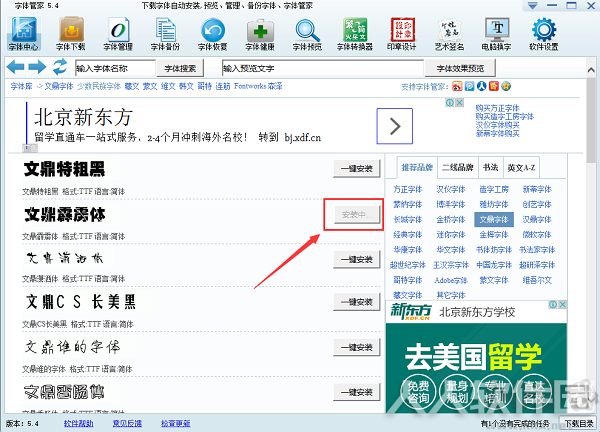Switch to 二线品牌 tab

tap(458, 168)
